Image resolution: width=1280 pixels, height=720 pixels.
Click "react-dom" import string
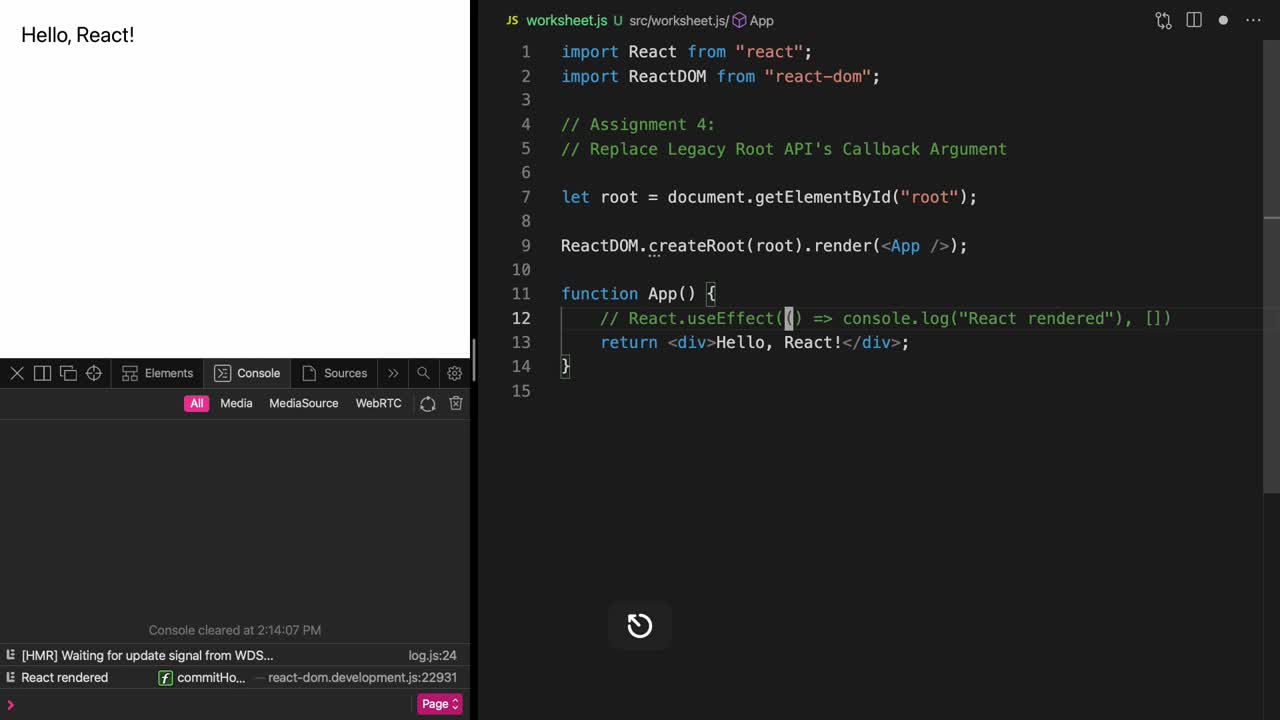click(x=818, y=76)
